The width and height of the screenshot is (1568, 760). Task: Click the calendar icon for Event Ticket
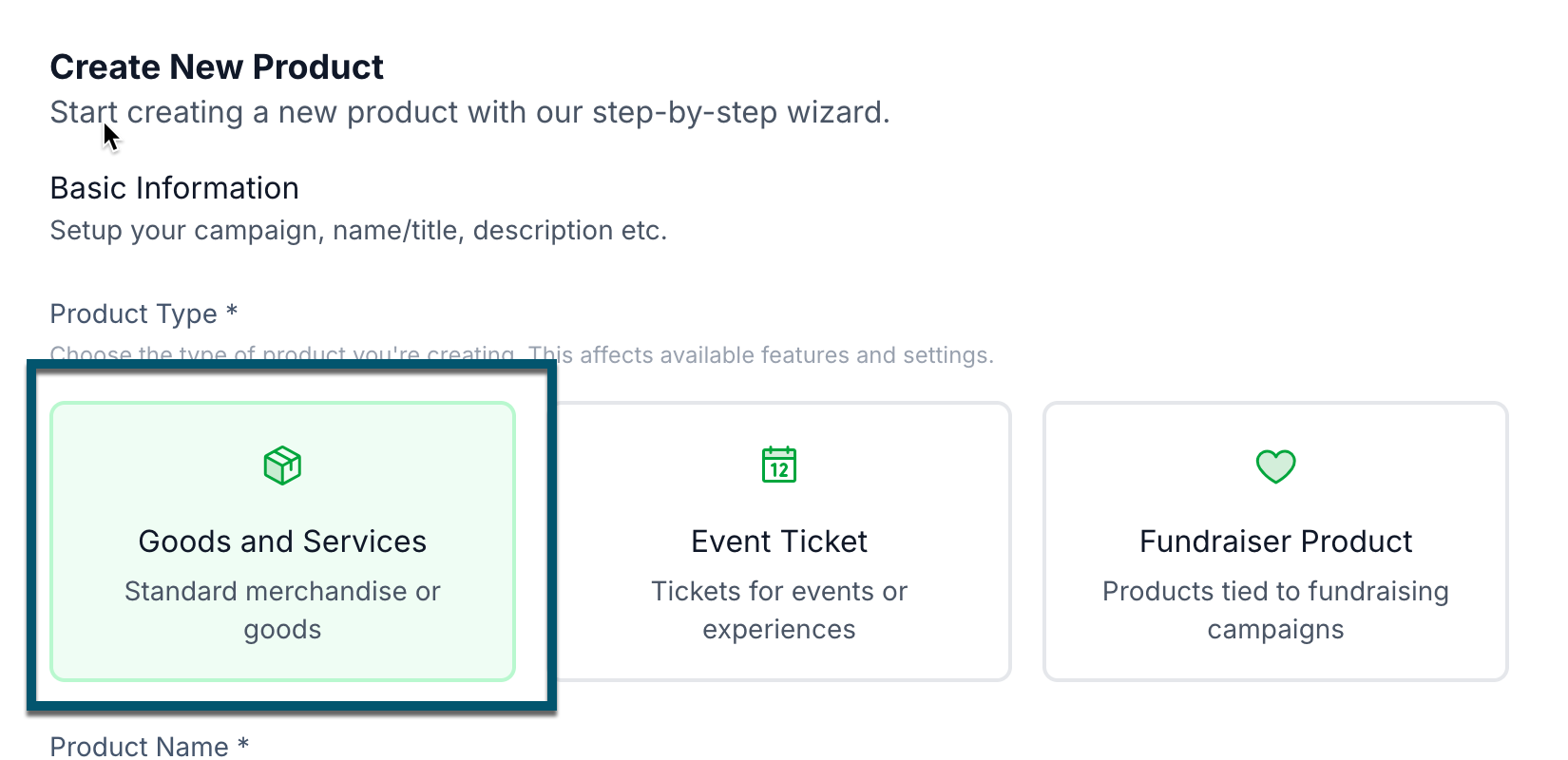coord(779,465)
